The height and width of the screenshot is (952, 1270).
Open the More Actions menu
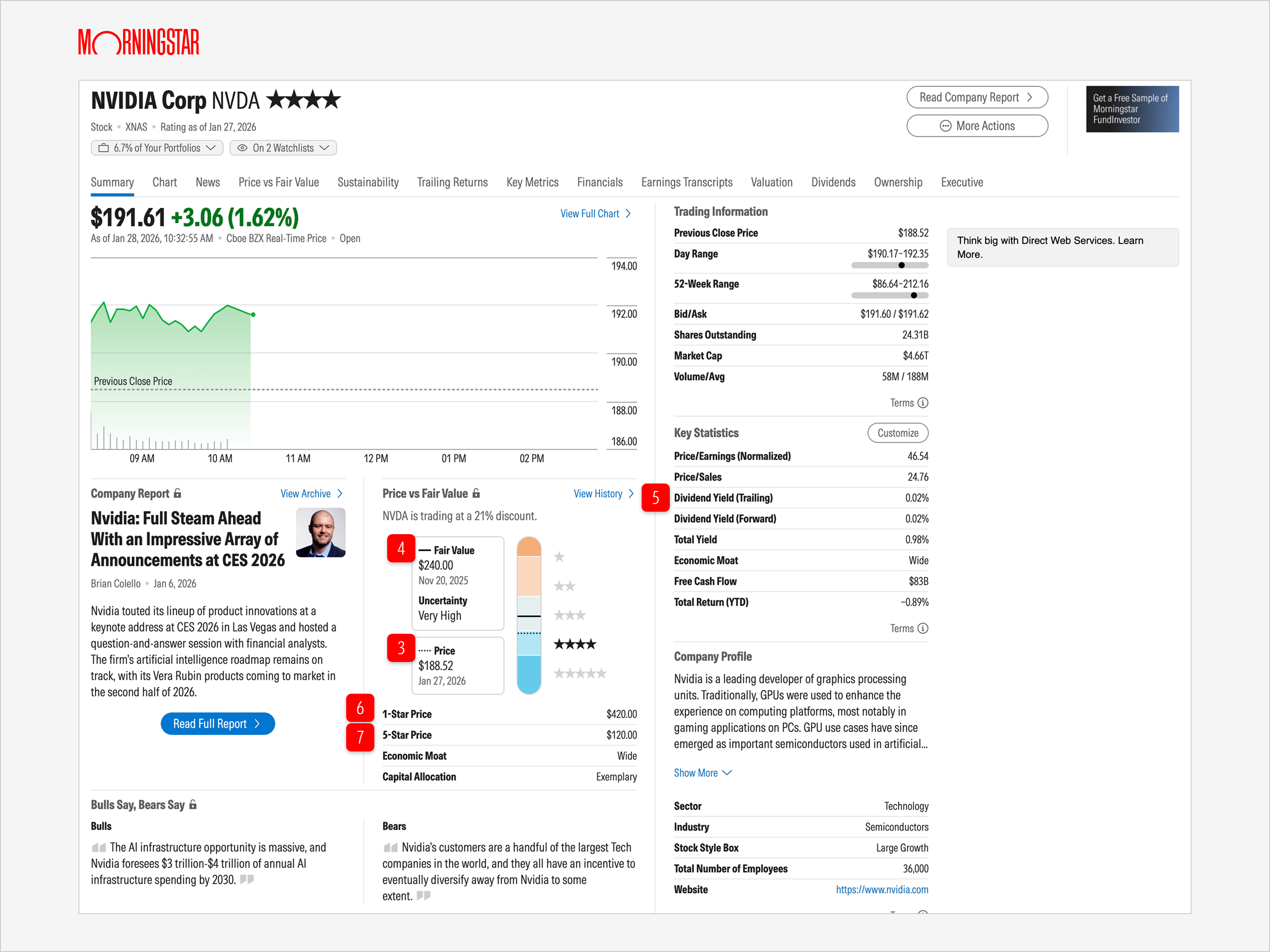click(977, 126)
